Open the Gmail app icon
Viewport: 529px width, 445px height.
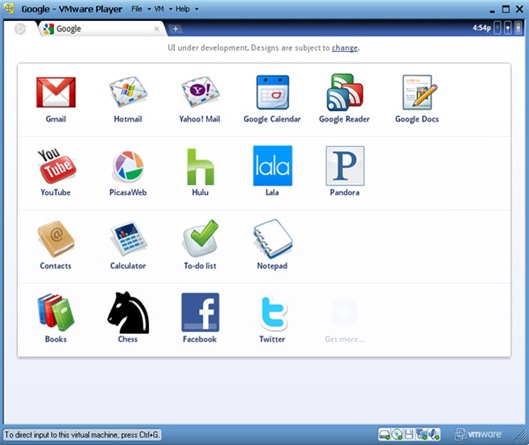[56, 92]
